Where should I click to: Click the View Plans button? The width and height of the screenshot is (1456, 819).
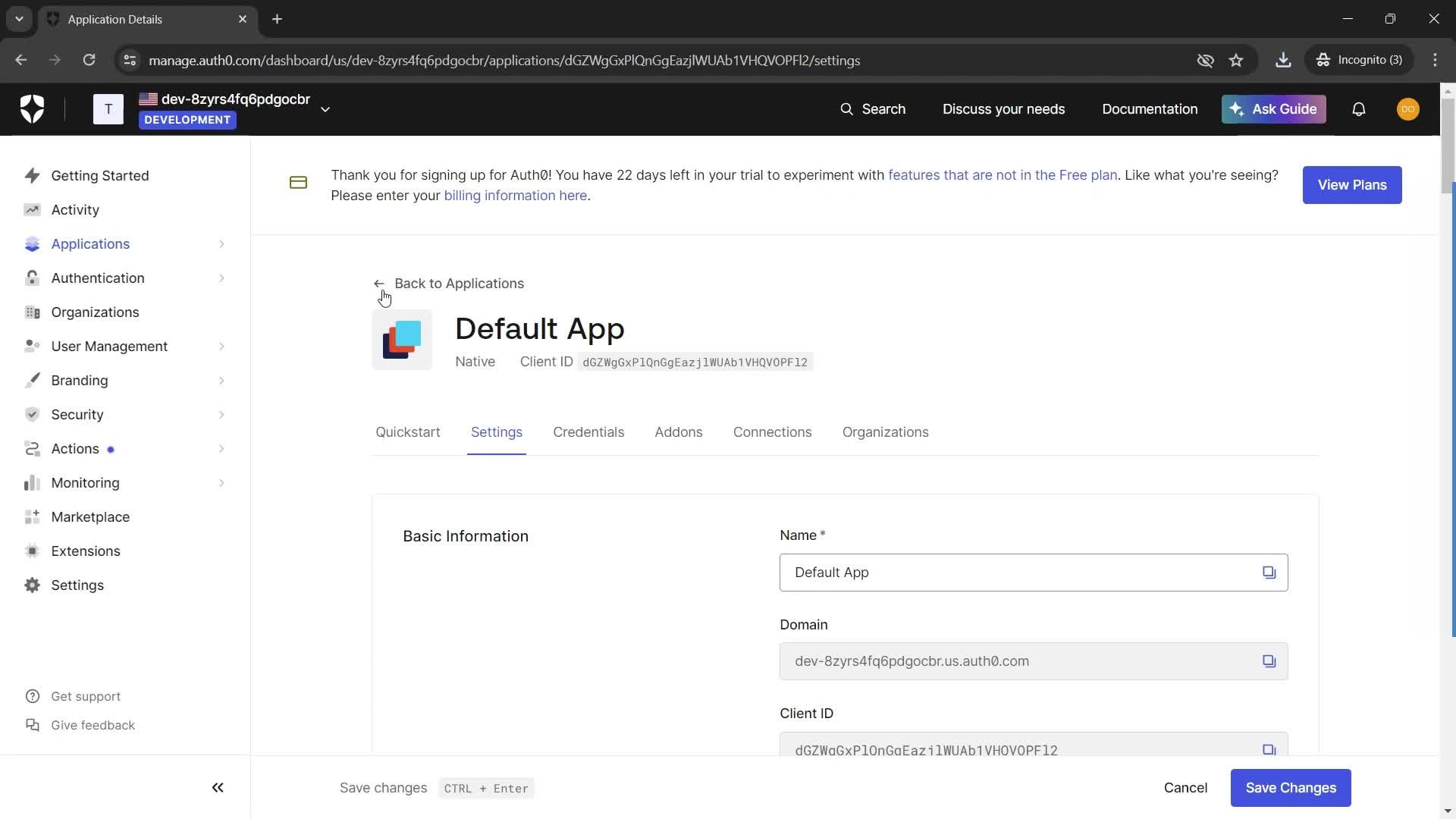point(1352,185)
